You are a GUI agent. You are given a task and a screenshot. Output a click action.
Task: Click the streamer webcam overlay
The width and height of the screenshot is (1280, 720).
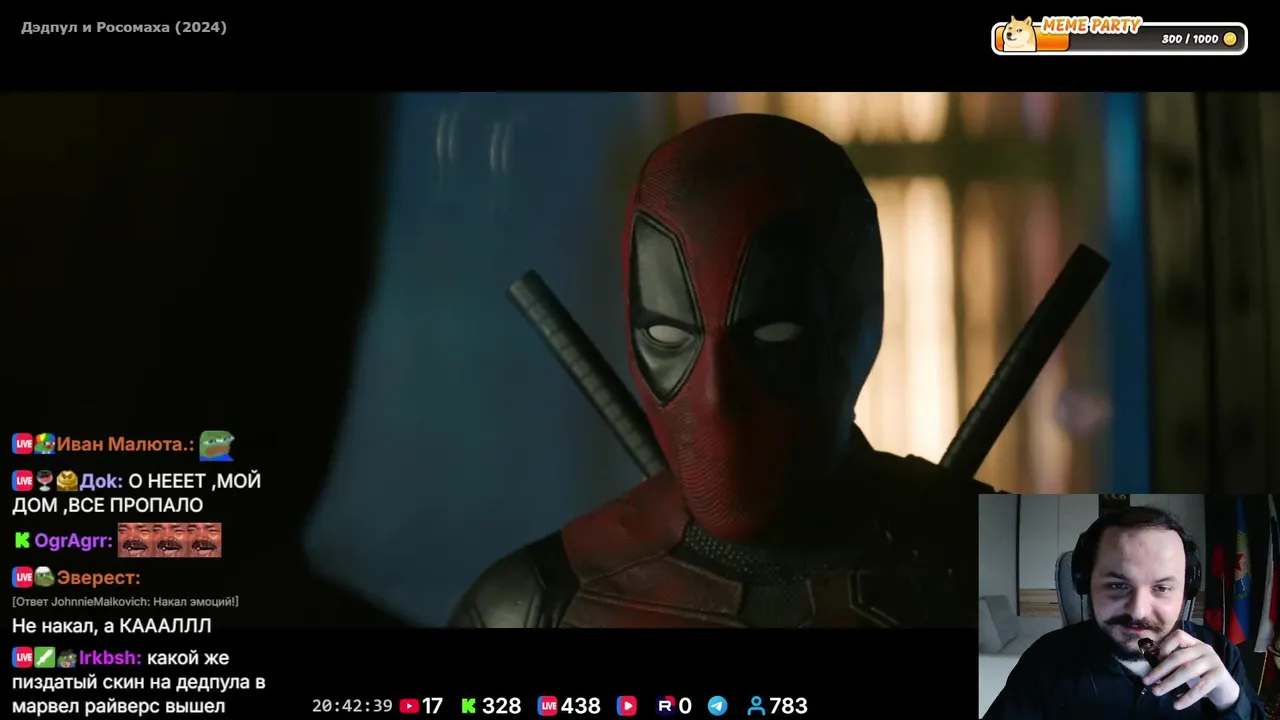[x=1129, y=606]
